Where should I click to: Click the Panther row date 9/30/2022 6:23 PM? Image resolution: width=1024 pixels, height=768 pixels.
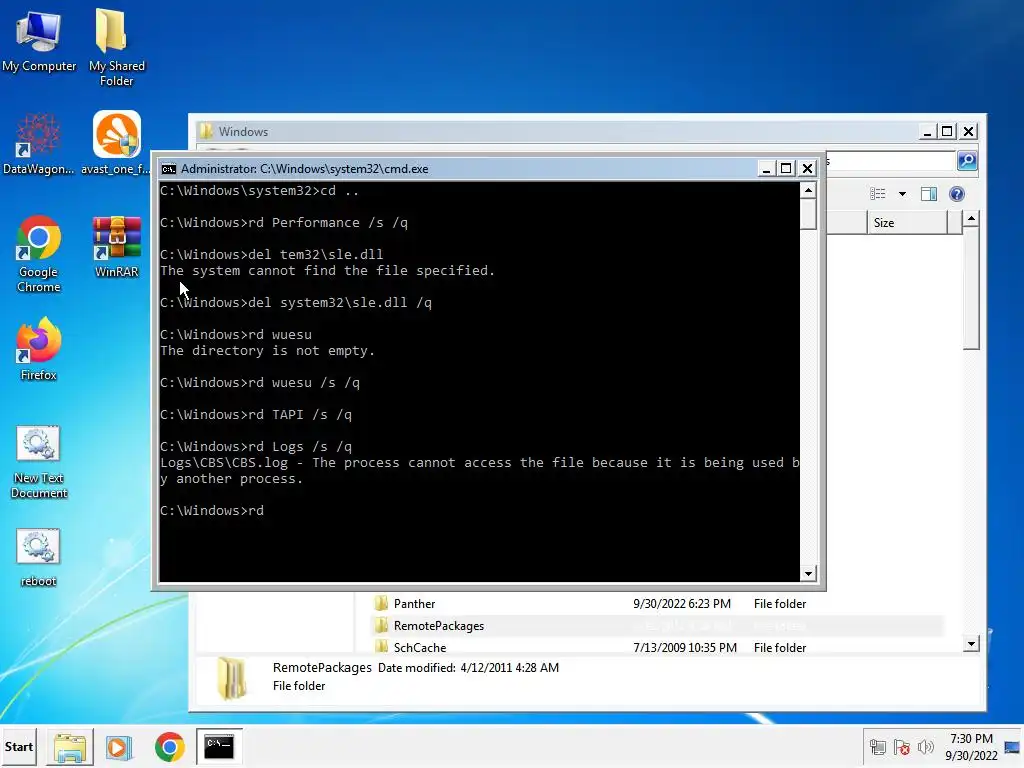tap(682, 604)
